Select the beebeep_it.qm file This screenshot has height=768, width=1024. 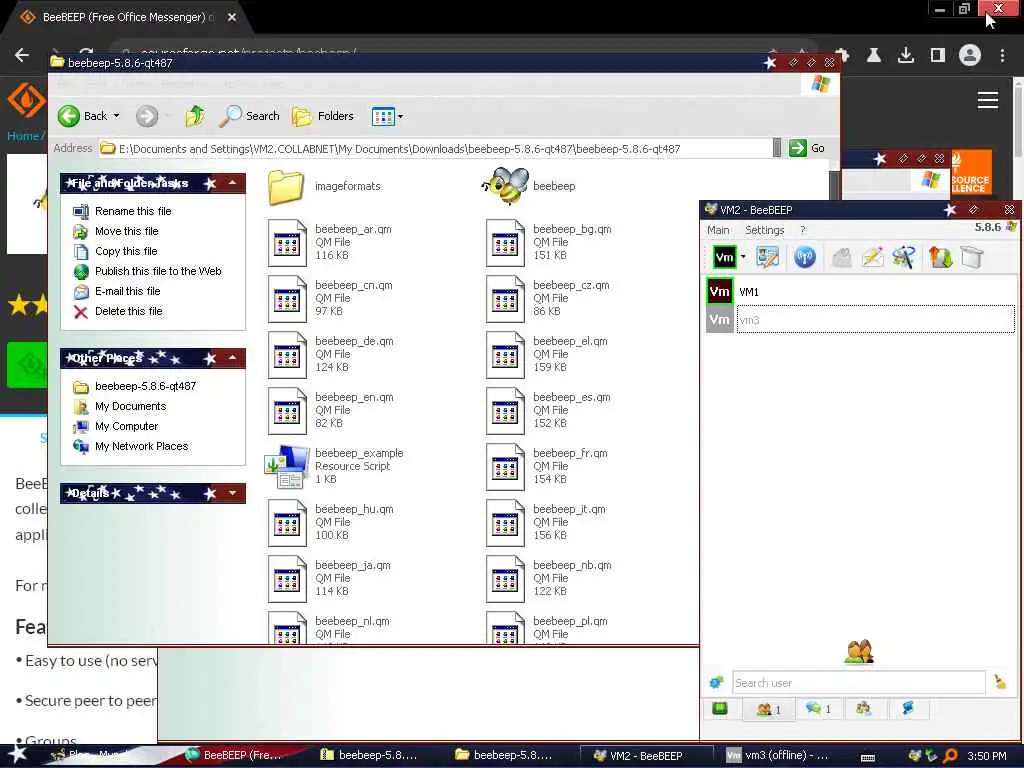(x=547, y=522)
